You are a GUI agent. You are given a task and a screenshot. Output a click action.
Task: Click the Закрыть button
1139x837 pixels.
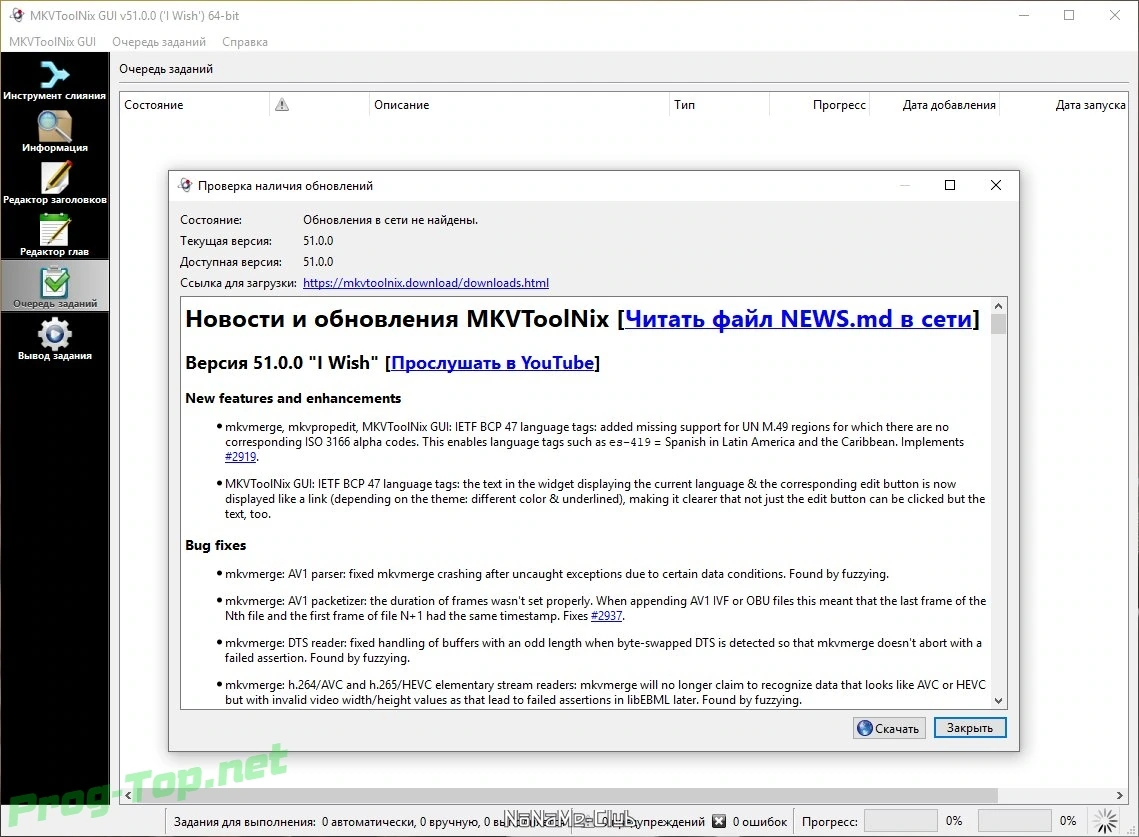(x=970, y=728)
